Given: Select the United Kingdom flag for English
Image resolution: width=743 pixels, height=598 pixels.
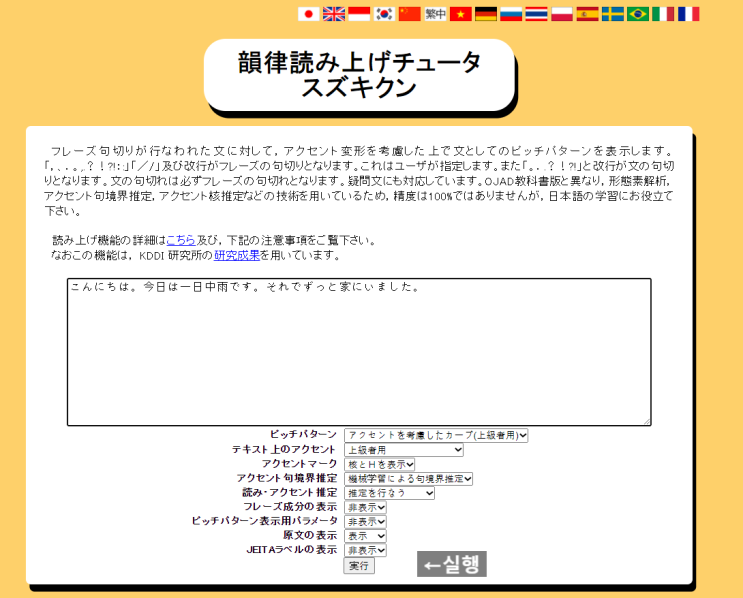Looking at the screenshot, I should click(x=334, y=14).
